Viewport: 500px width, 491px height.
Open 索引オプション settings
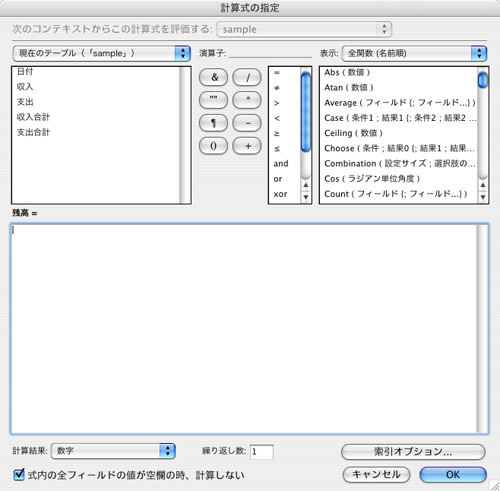[413, 452]
